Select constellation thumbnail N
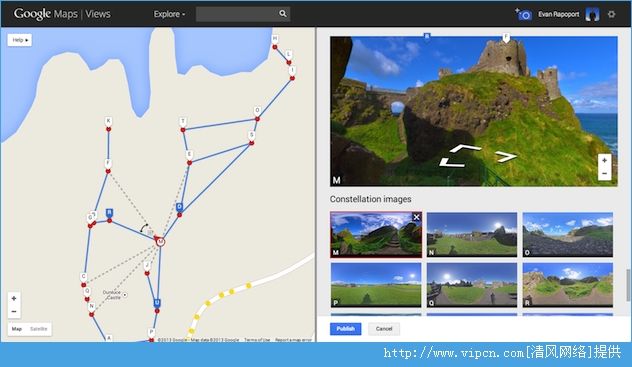Screen dimensions: 632x367 pos(472,234)
